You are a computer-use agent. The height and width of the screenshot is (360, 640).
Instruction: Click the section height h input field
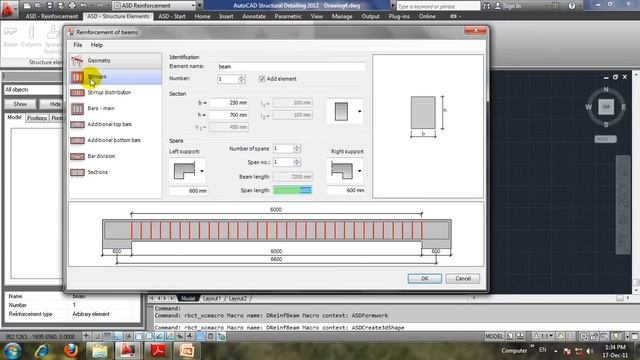click(229, 115)
